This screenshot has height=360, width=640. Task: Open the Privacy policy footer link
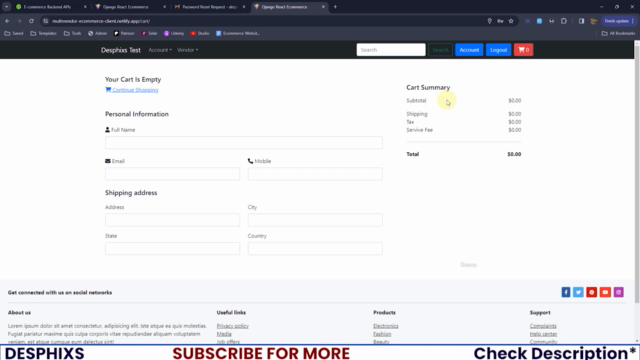point(233,326)
